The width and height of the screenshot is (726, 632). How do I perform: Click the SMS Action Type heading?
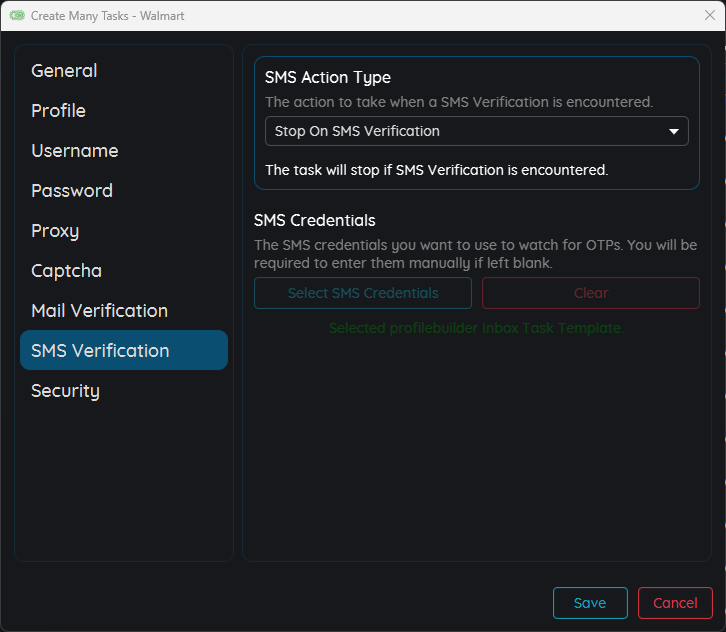pyautogui.click(x=328, y=77)
